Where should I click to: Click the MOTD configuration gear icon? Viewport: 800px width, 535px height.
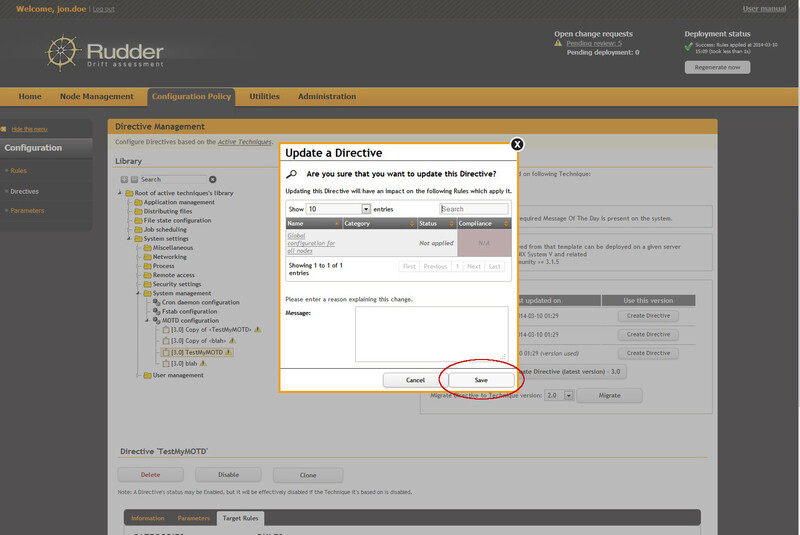pos(157,321)
